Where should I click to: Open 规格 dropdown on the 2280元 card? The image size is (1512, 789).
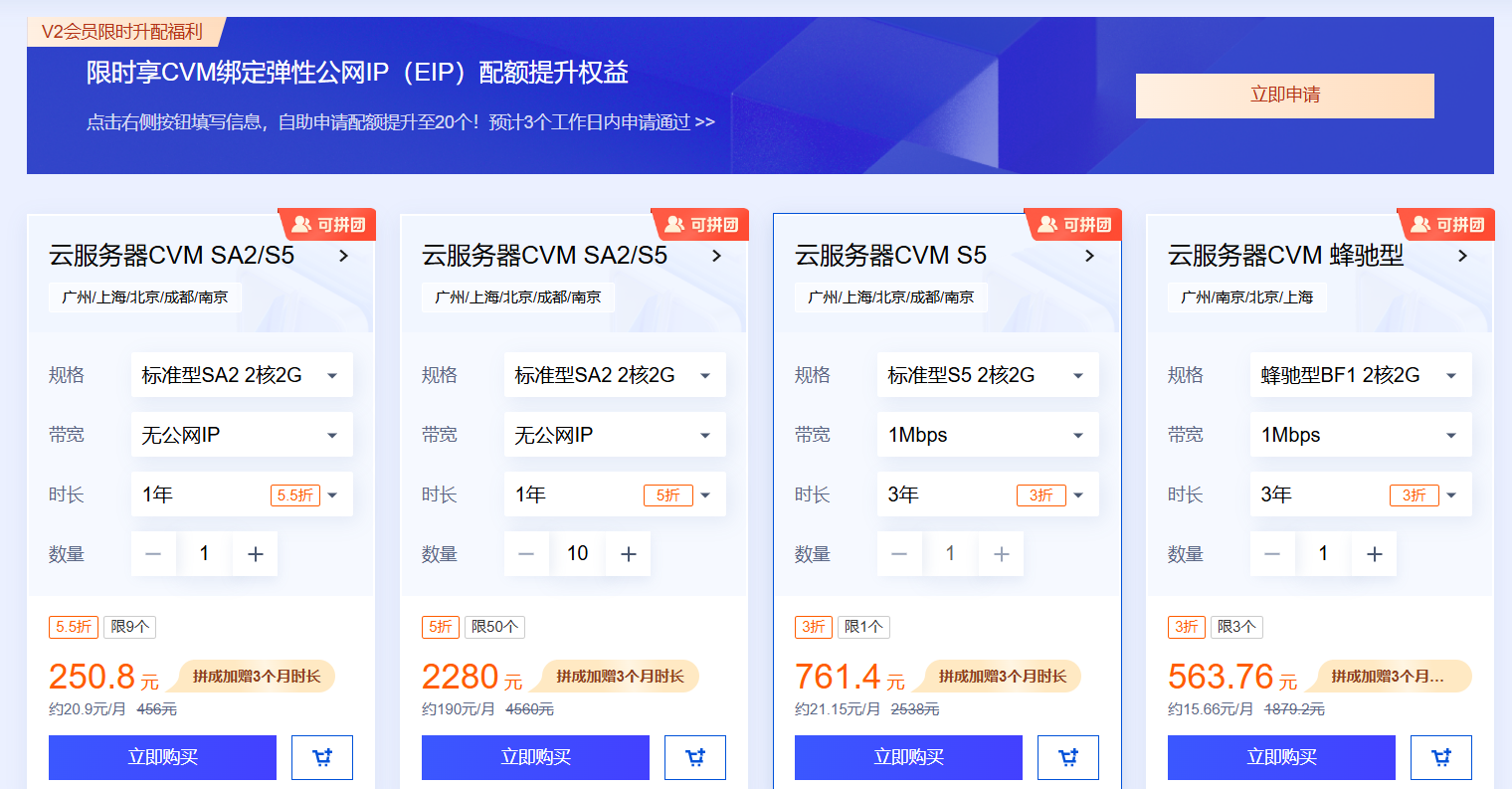pyautogui.click(x=615, y=375)
